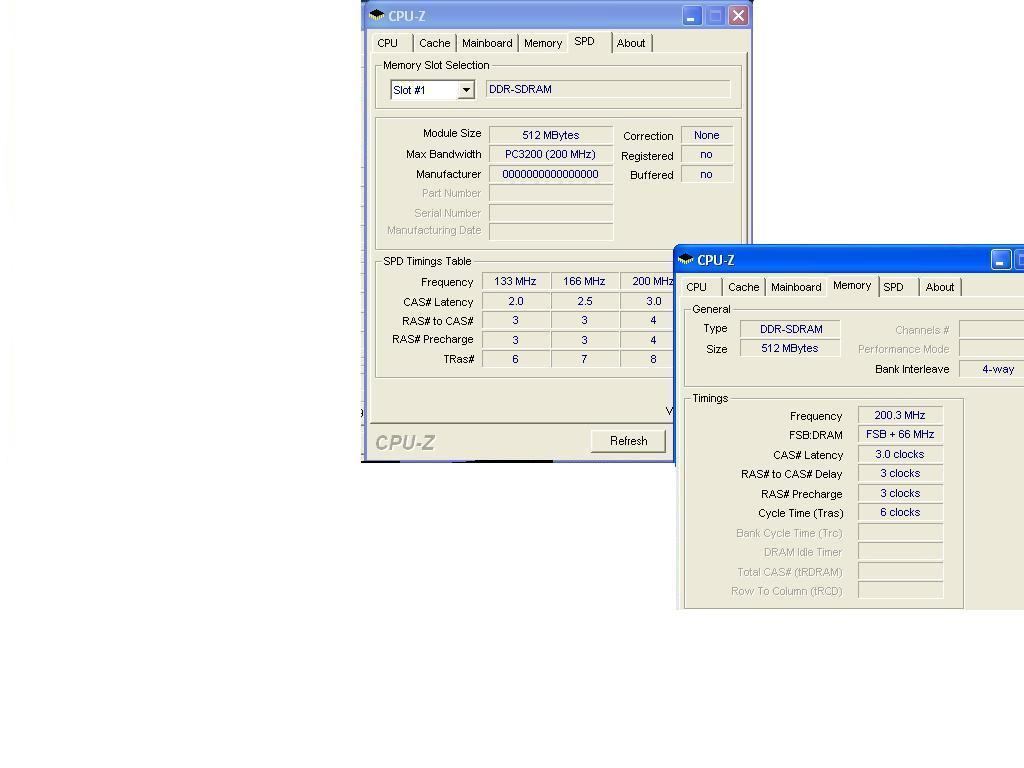Click the Memory Size value 512 MBytes
The width and height of the screenshot is (1024, 768).
click(x=790, y=348)
